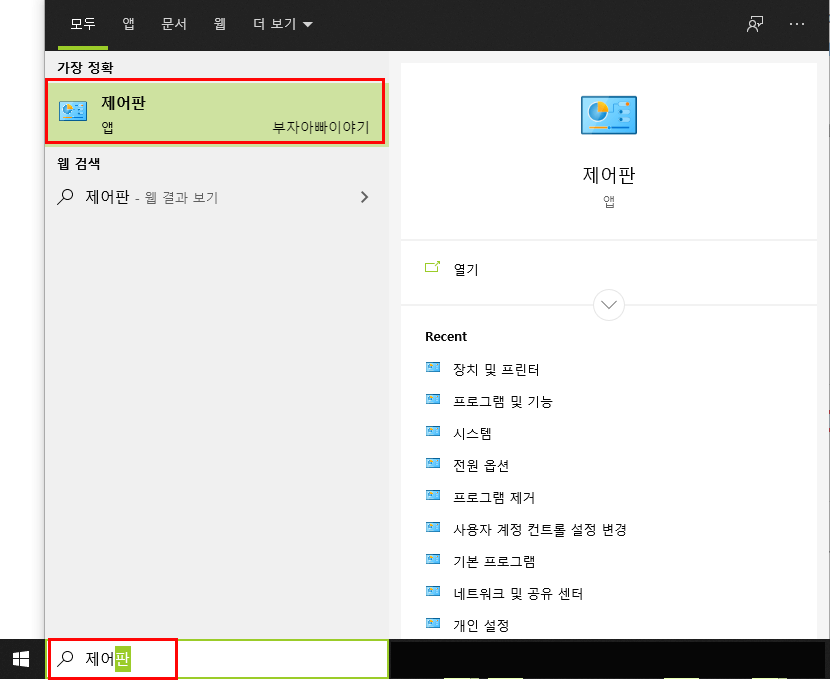Screen dimensions: 830x680
Task: Click the icon beside 전원 옵션
Action: [x=433, y=463]
